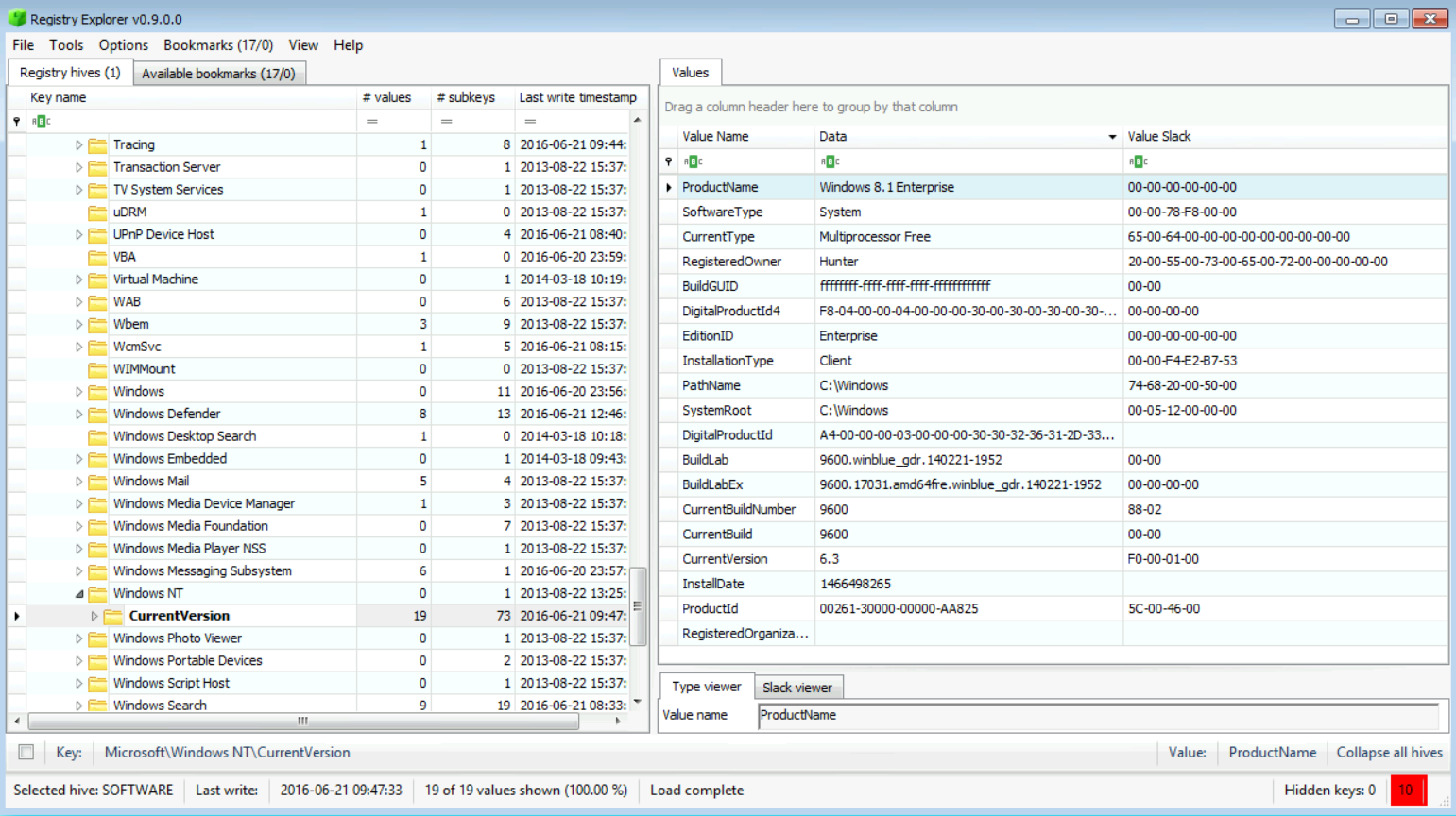Click the # subkeys filter equals icon

pyautogui.click(x=446, y=122)
